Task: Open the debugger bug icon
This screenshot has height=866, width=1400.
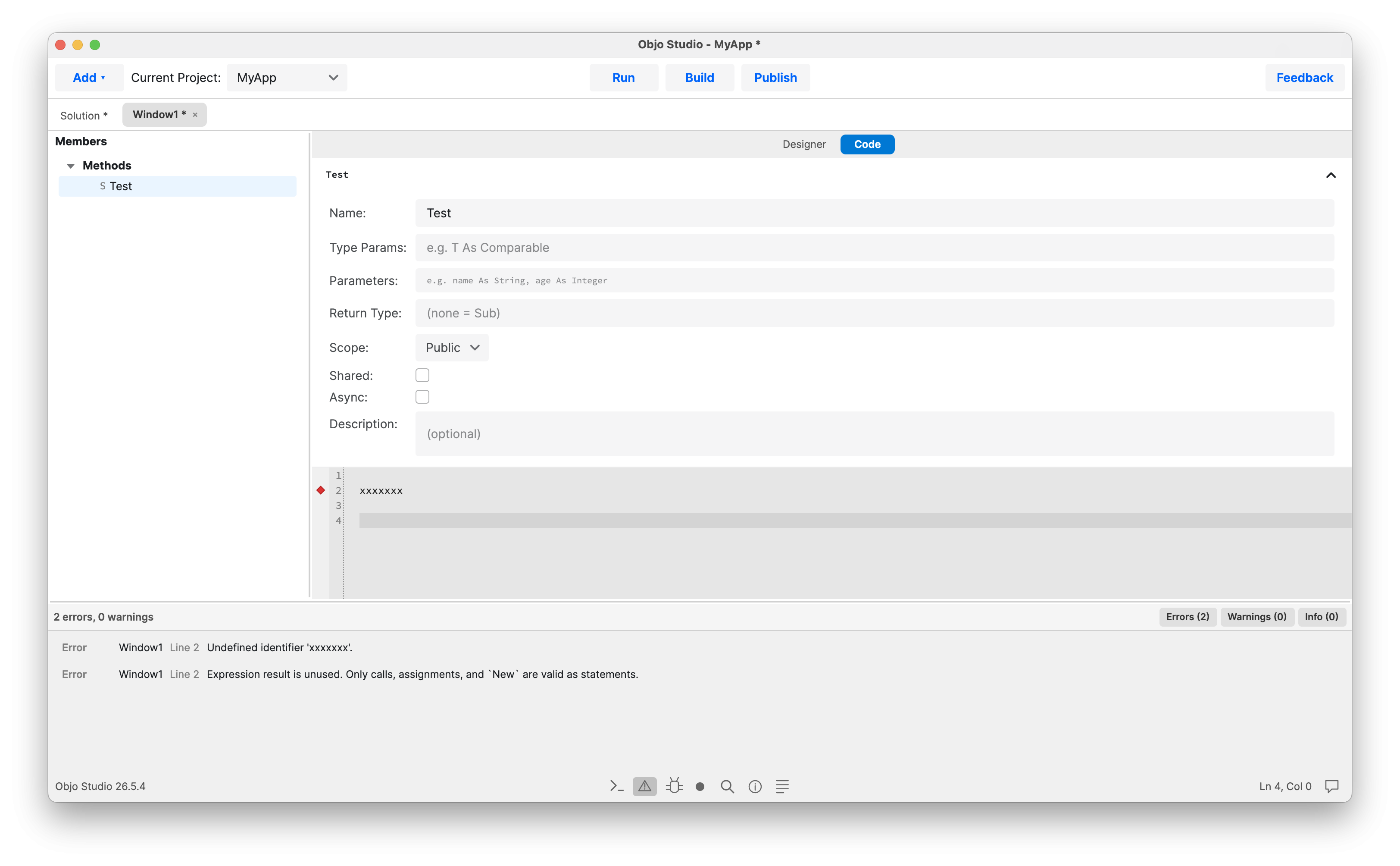Action: click(x=674, y=786)
